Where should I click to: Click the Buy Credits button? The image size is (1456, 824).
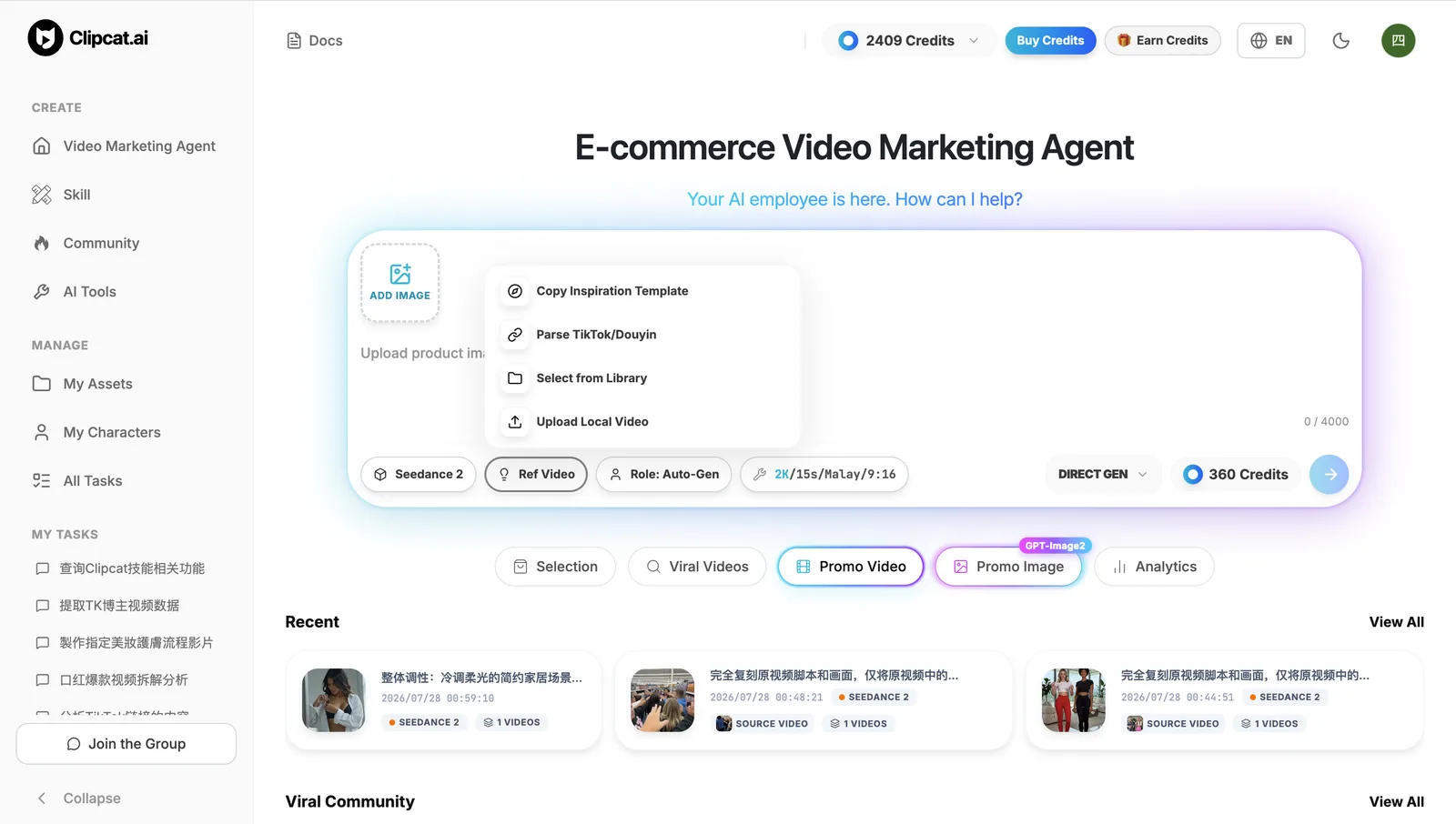click(x=1050, y=41)
